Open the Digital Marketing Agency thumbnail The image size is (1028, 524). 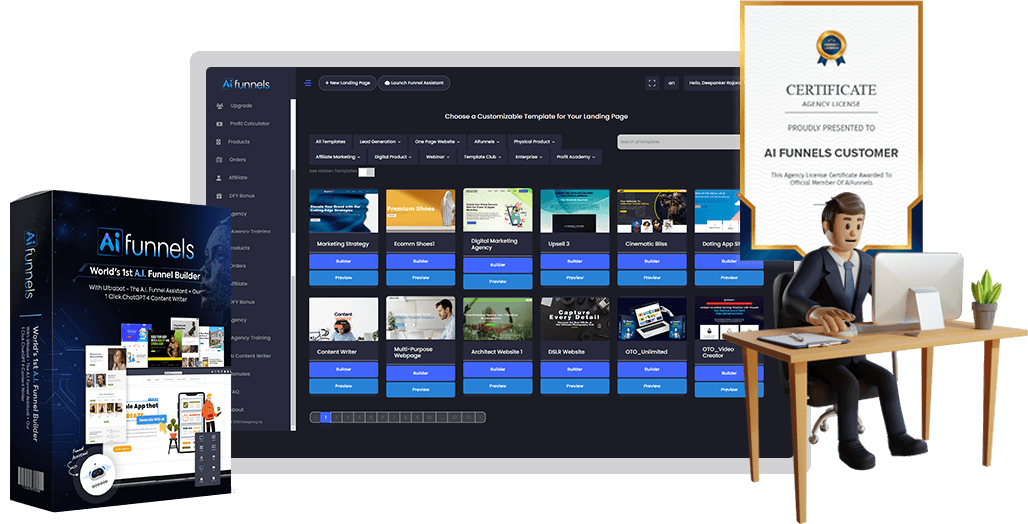[x=498, y=211]
